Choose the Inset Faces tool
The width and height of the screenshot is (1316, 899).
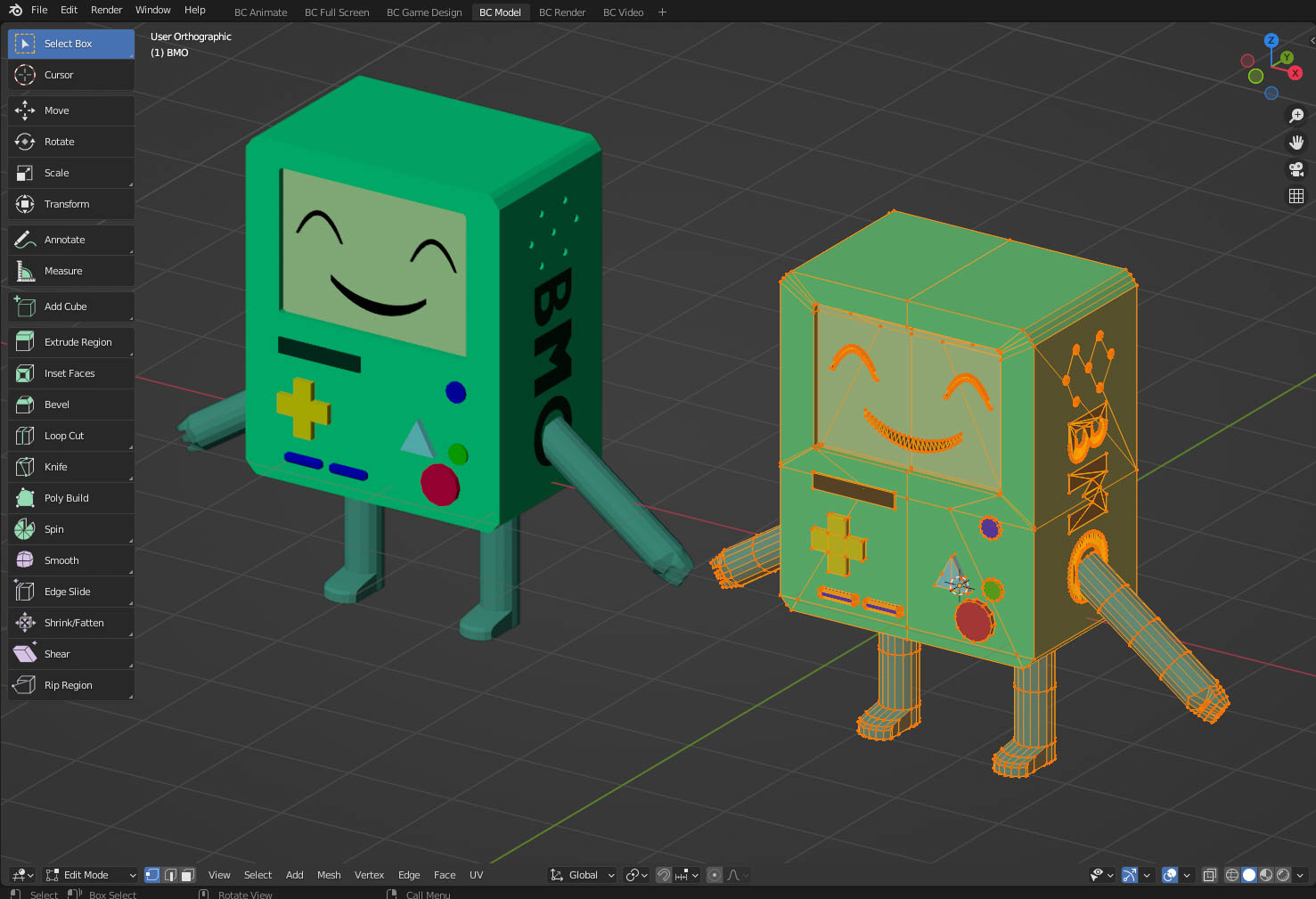[x=71, y=373]
